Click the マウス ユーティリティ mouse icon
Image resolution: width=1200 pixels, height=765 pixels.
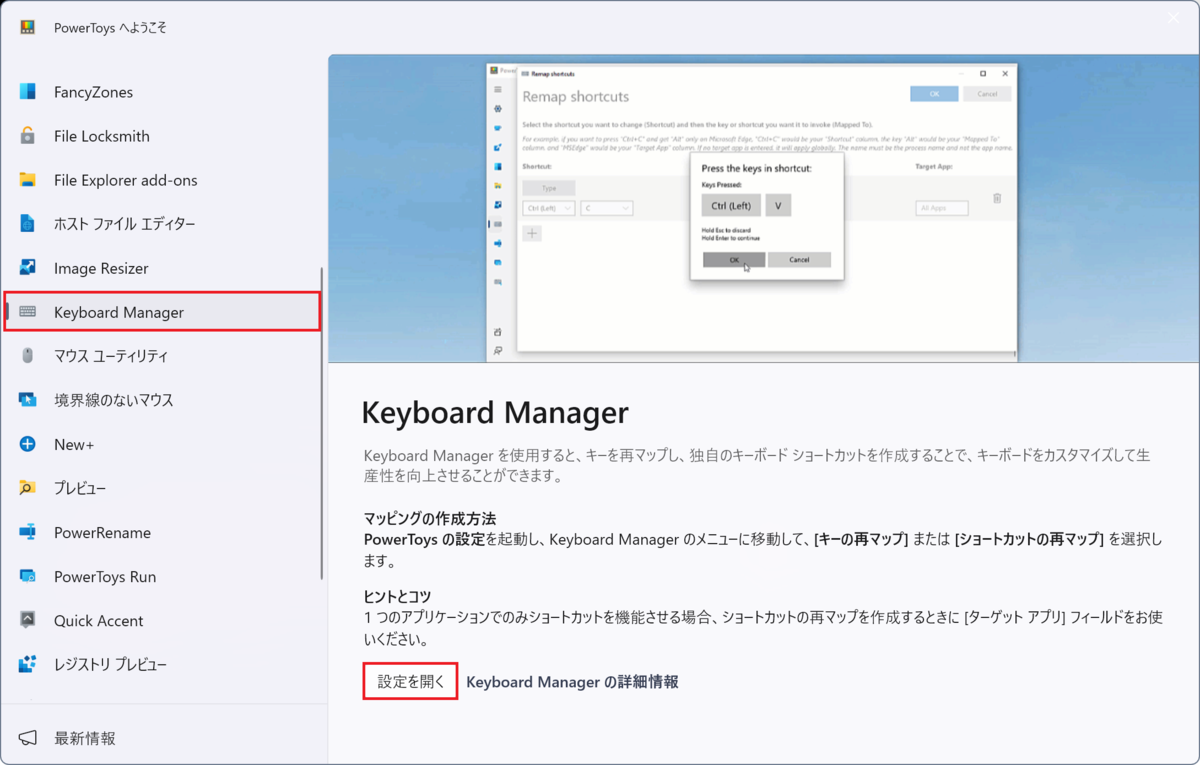(28, 356)
